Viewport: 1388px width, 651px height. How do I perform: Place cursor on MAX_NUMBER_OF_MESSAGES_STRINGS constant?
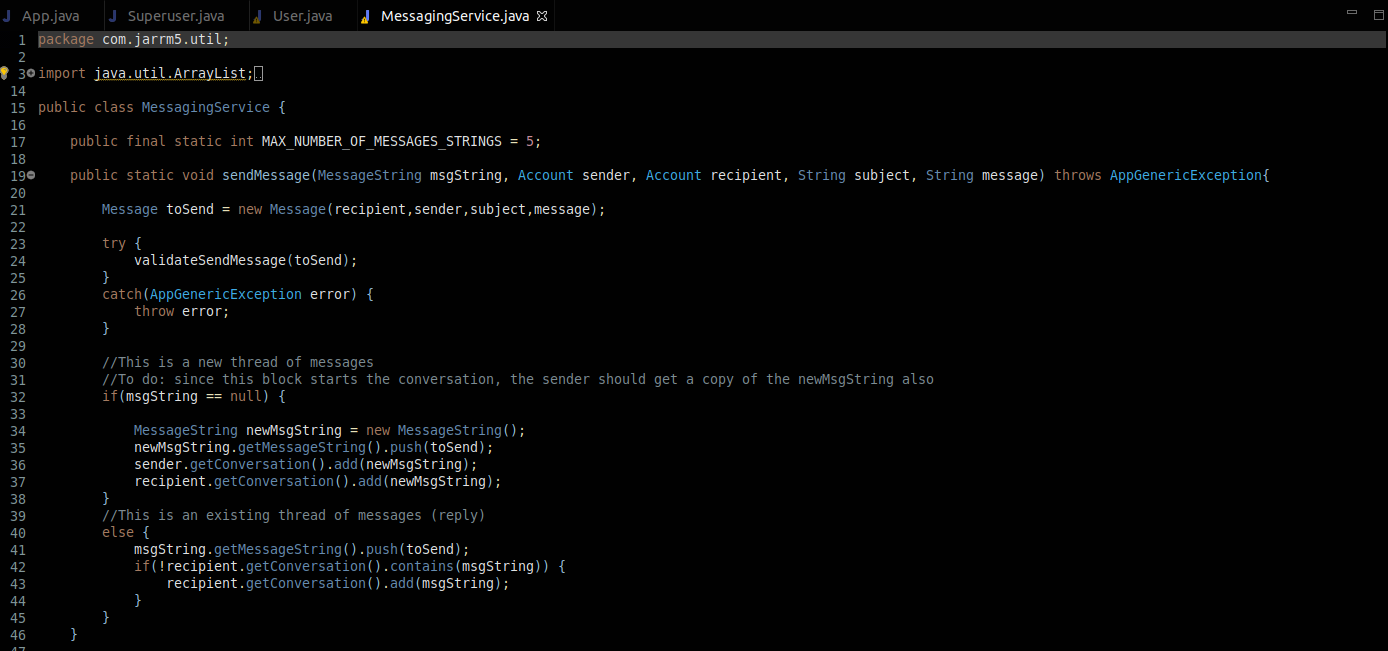(385, 141)
